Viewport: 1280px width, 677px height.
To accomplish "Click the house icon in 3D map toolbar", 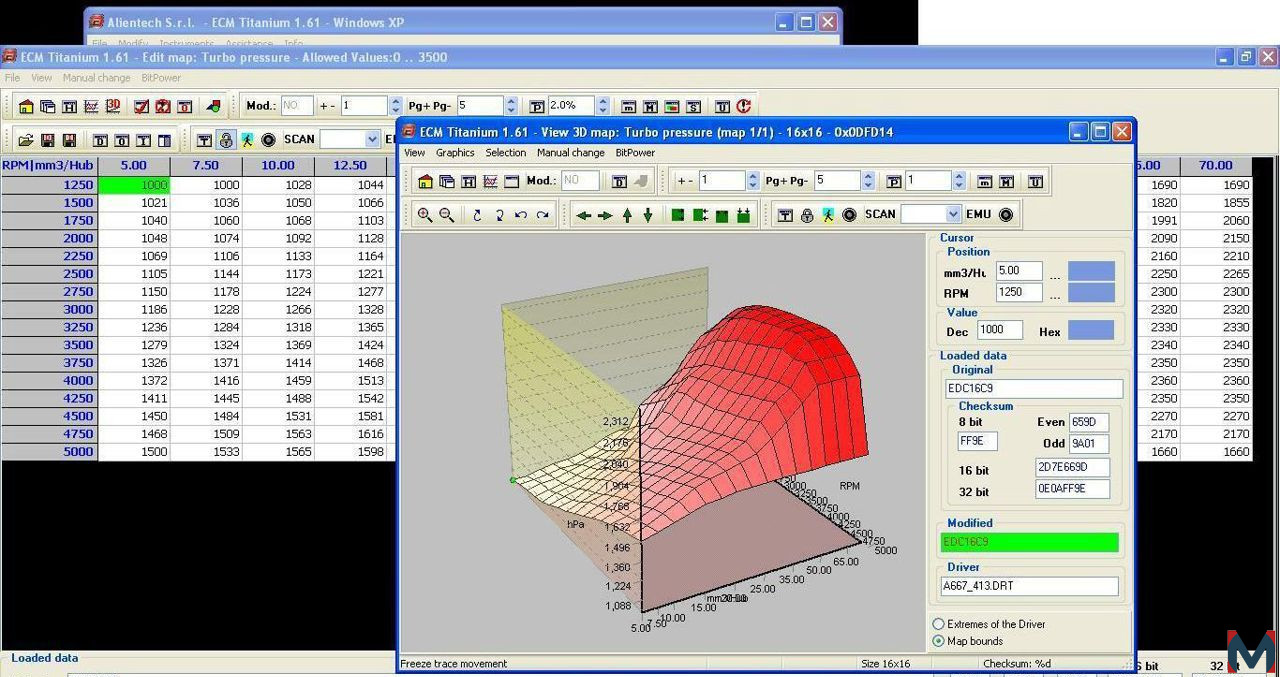I will (x=425, y=181).
